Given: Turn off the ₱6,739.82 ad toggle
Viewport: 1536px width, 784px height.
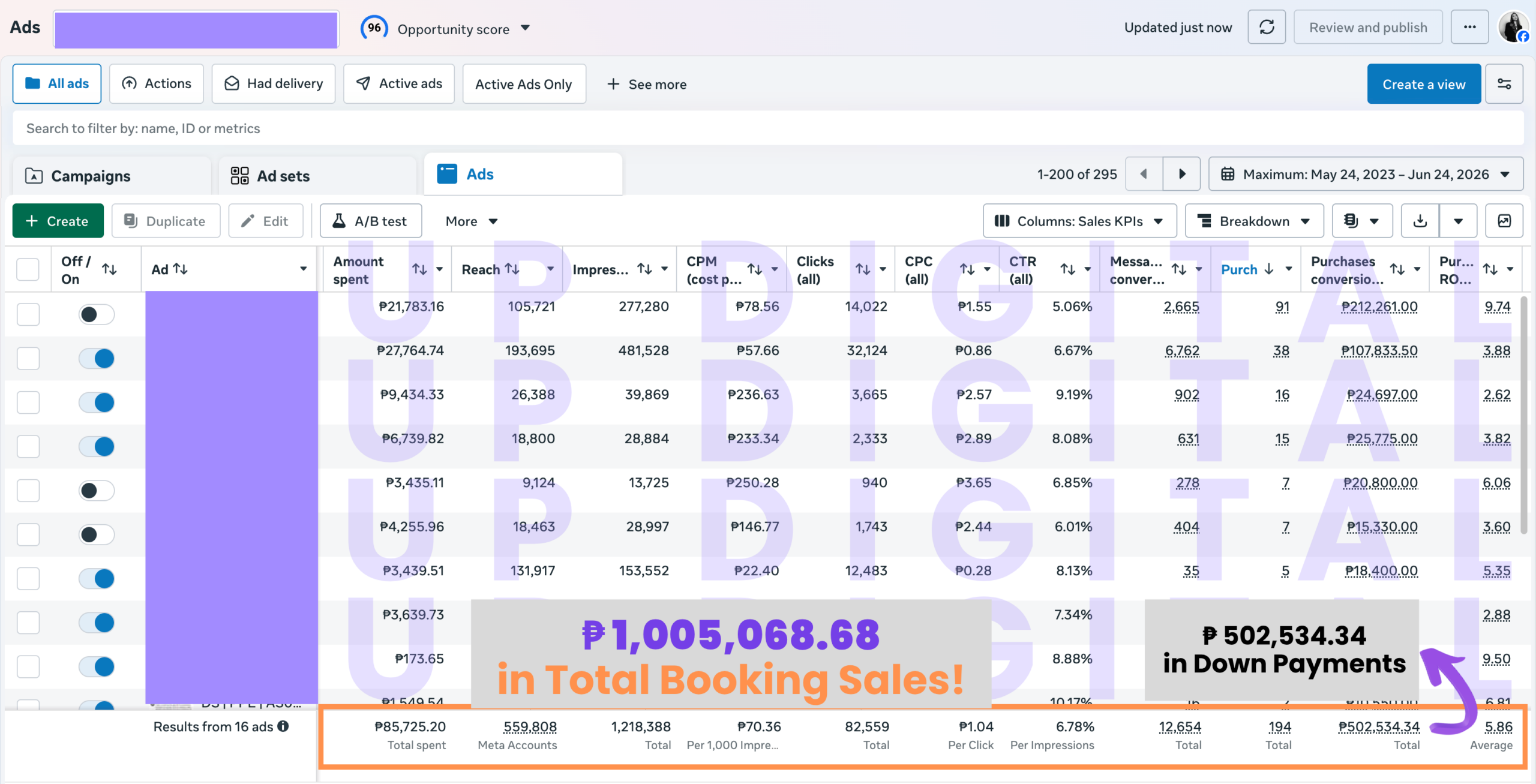Looking at the screenshot, I should click(96, 446).
